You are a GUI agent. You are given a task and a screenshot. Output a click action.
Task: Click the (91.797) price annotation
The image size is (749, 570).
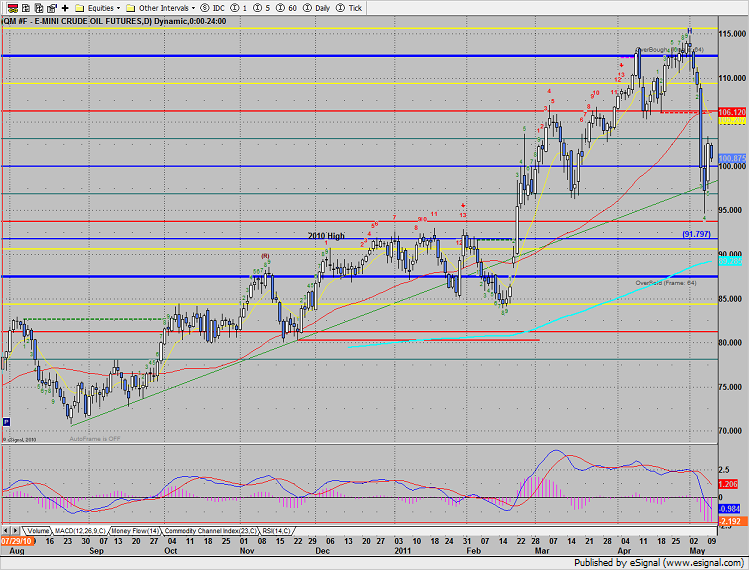tap(696, 234)
